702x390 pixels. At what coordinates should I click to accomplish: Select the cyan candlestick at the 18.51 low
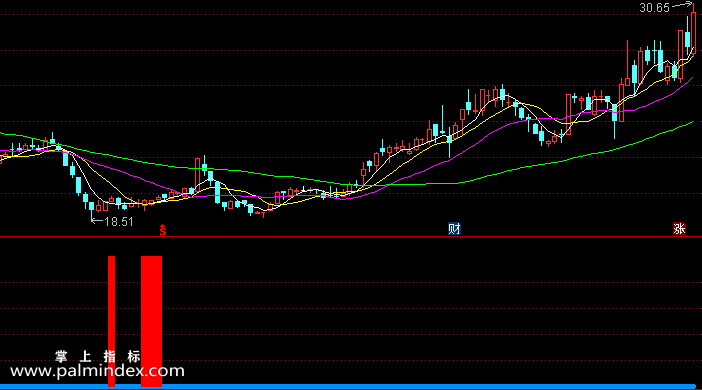click(x=92, y=210)
